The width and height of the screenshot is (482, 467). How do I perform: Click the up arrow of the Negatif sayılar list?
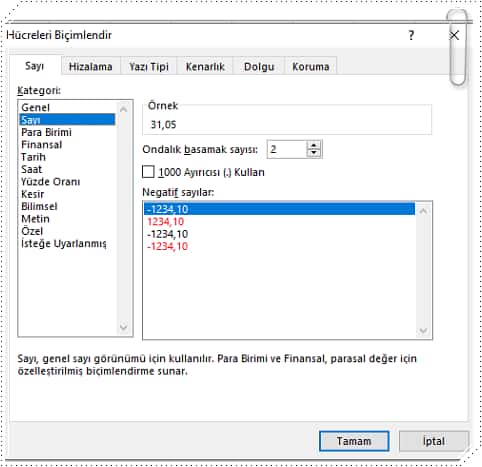pos(423,211)
